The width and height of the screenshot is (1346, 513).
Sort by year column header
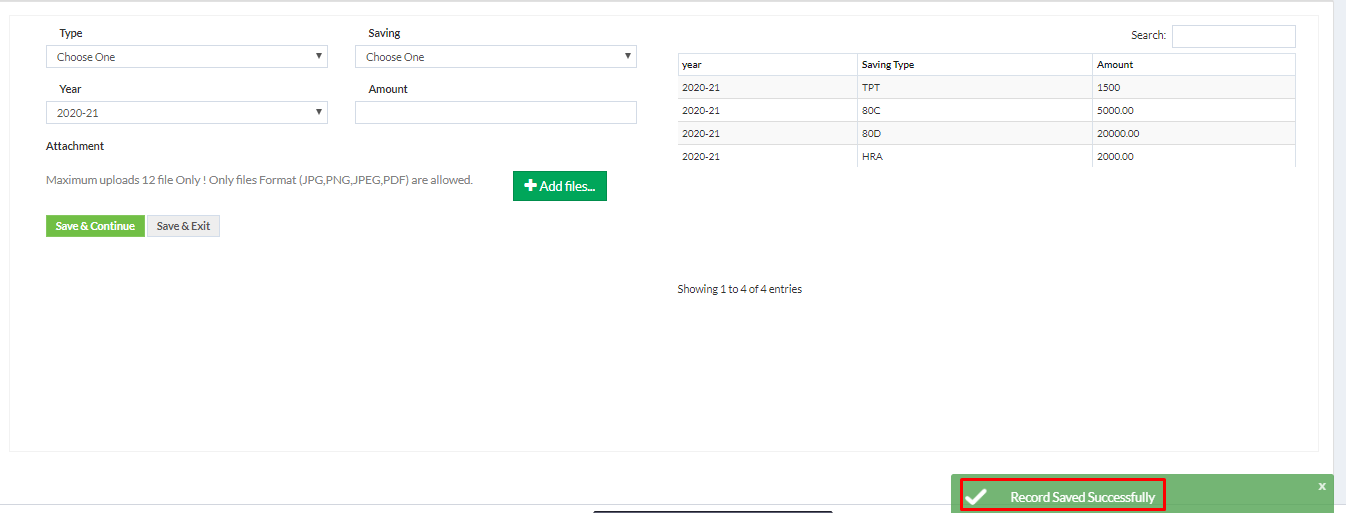pyautogui.click(x=767, y=65)
